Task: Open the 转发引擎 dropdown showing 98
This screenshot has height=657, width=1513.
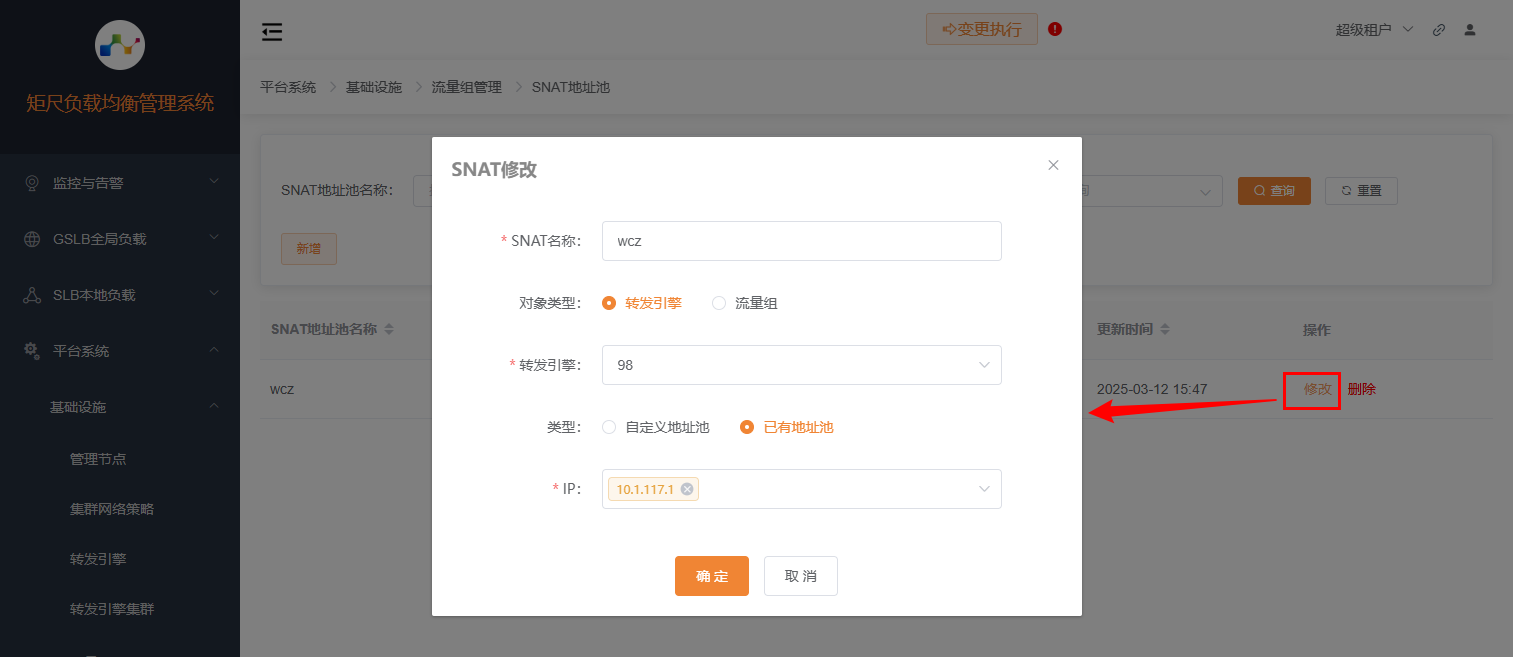Action: click(801, 365)
